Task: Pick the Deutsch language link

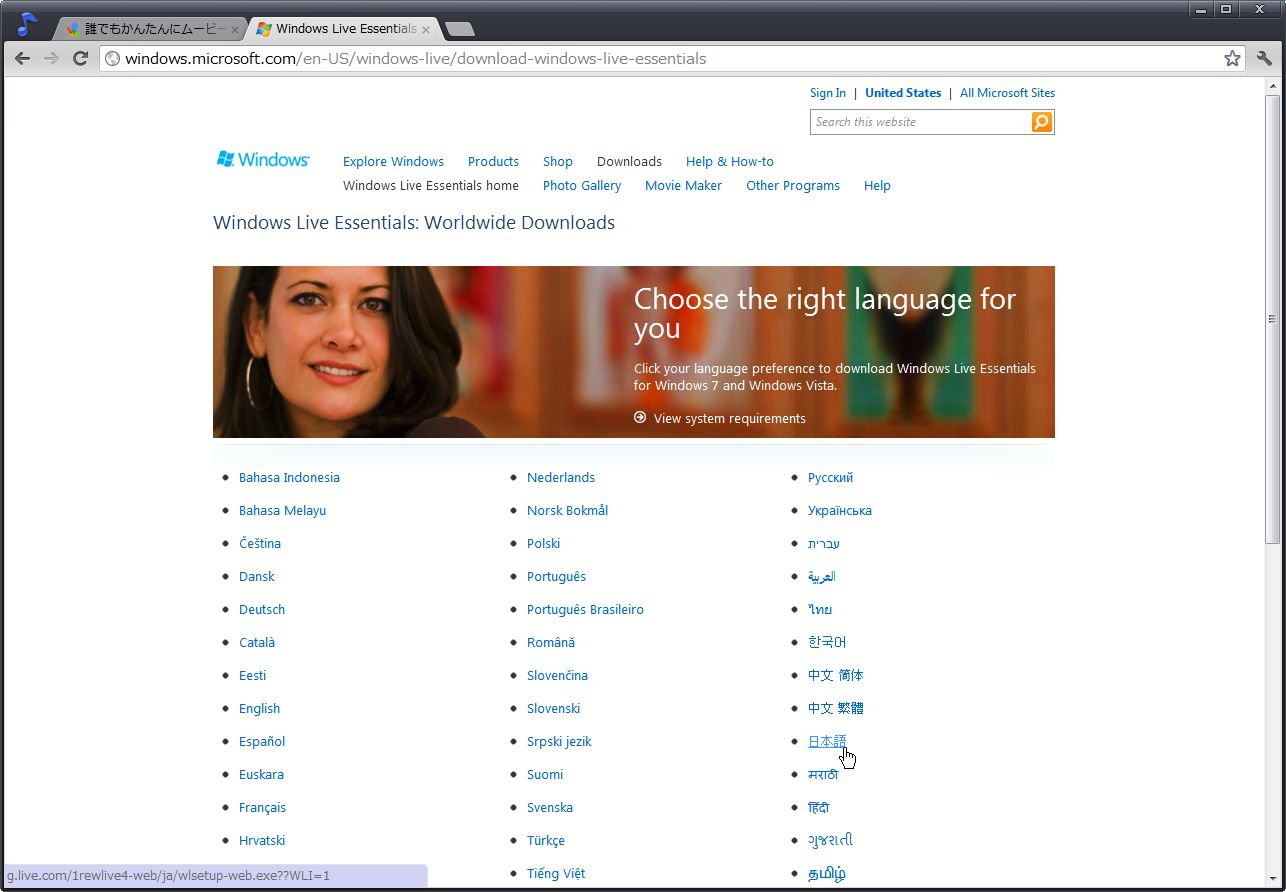Action: click(262, 609)
